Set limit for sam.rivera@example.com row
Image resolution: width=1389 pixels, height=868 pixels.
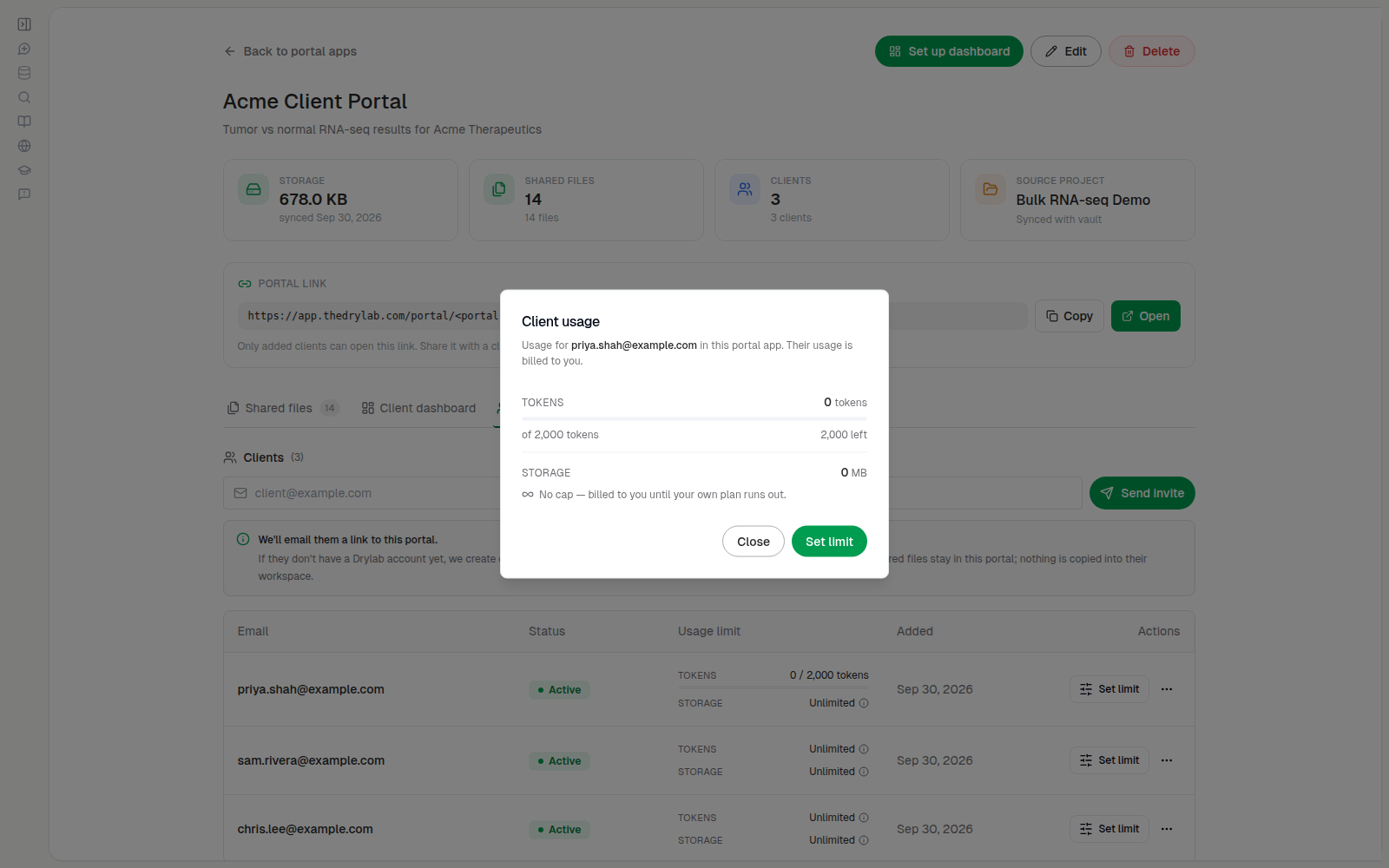[x=1109, y=760]
